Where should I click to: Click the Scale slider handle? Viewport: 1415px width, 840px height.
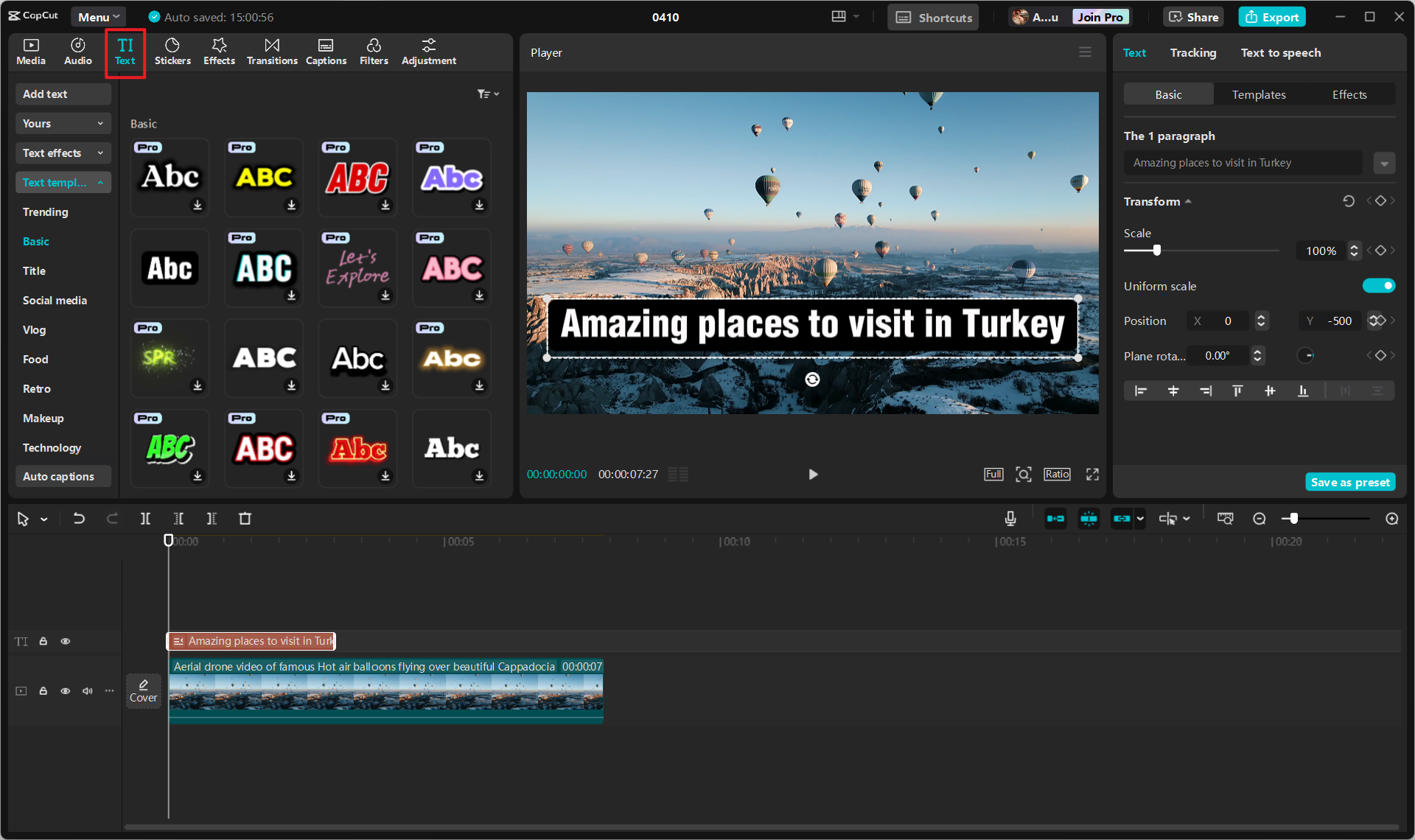(x=1157, y=251)
